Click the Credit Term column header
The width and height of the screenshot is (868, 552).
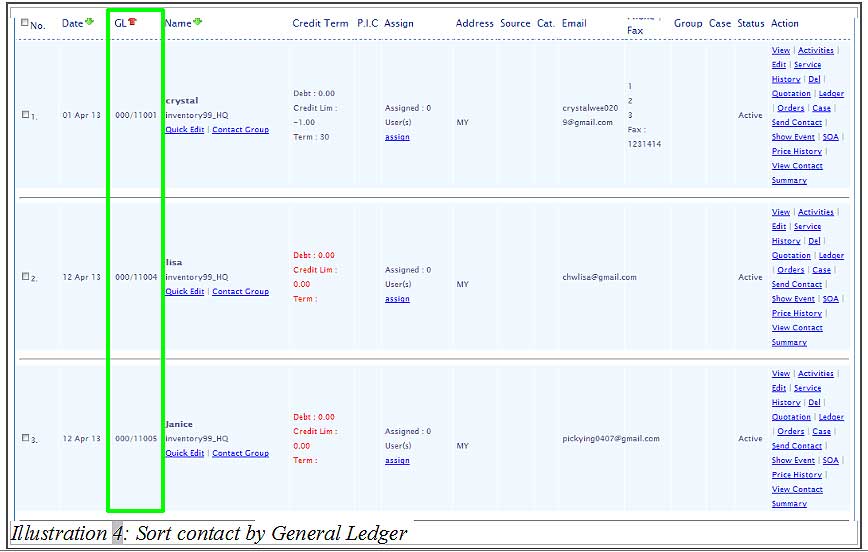point(320,23)
